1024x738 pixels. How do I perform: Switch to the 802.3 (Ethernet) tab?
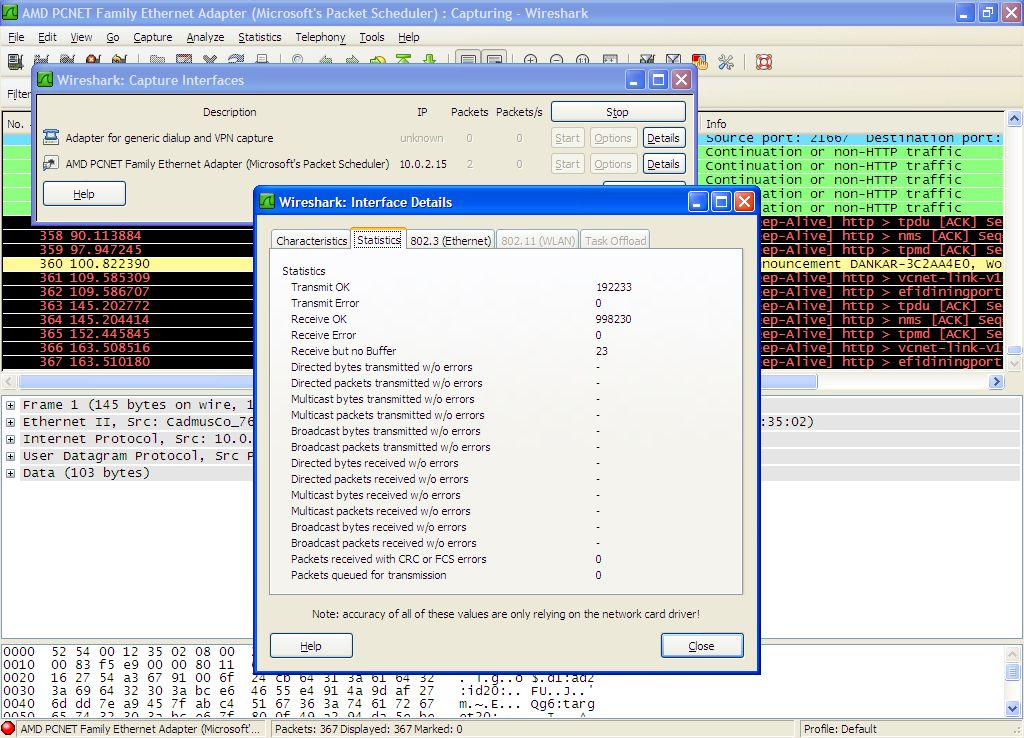(451, 240)
